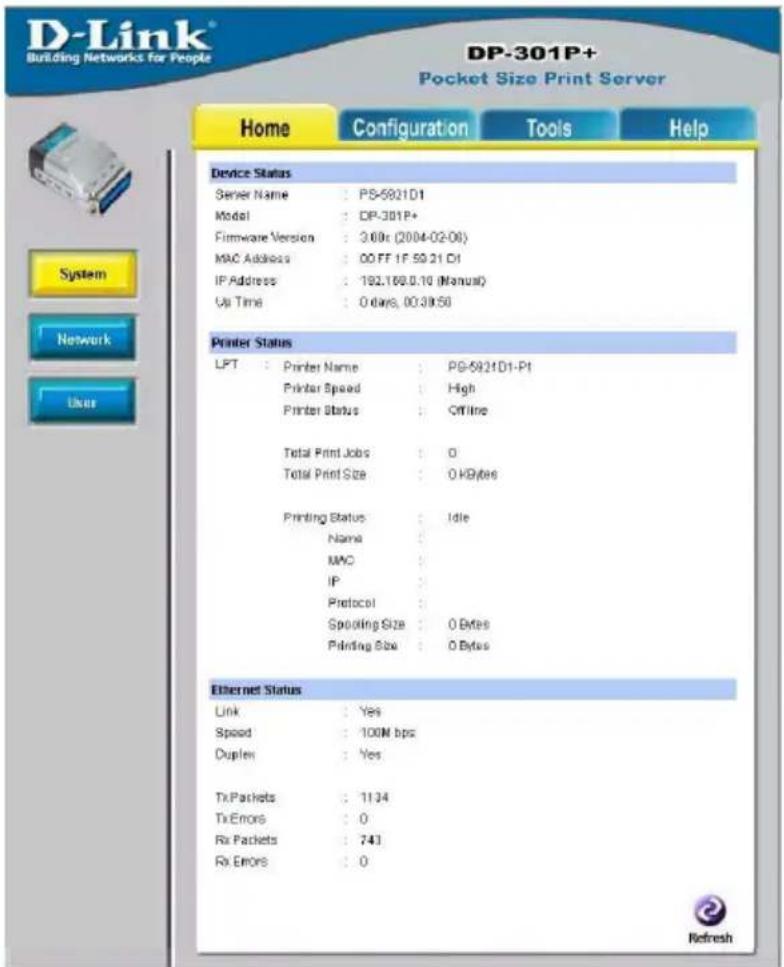Click the Protocol label under Printing Status

352,603
